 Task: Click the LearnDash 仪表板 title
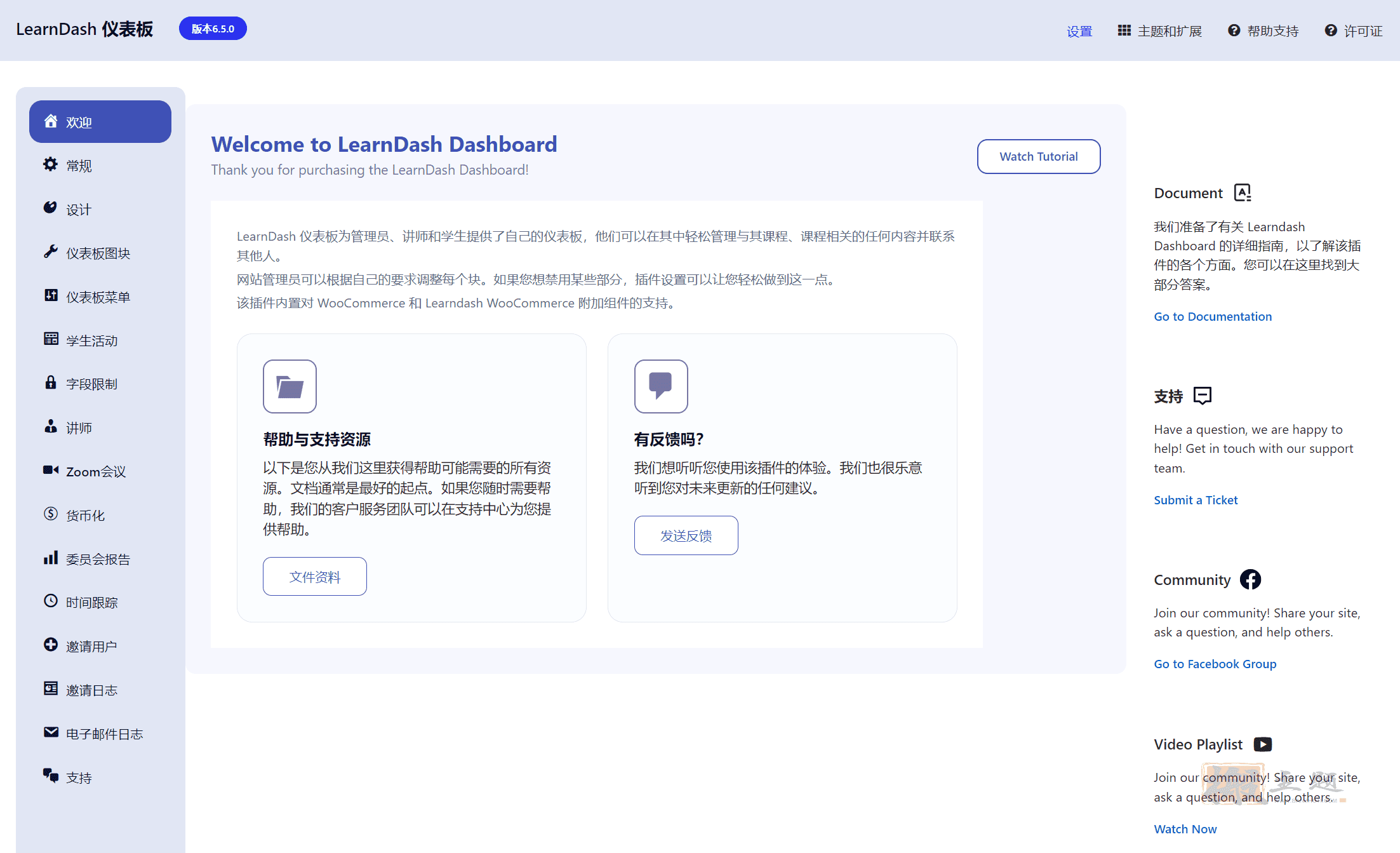tap(84, 29)
